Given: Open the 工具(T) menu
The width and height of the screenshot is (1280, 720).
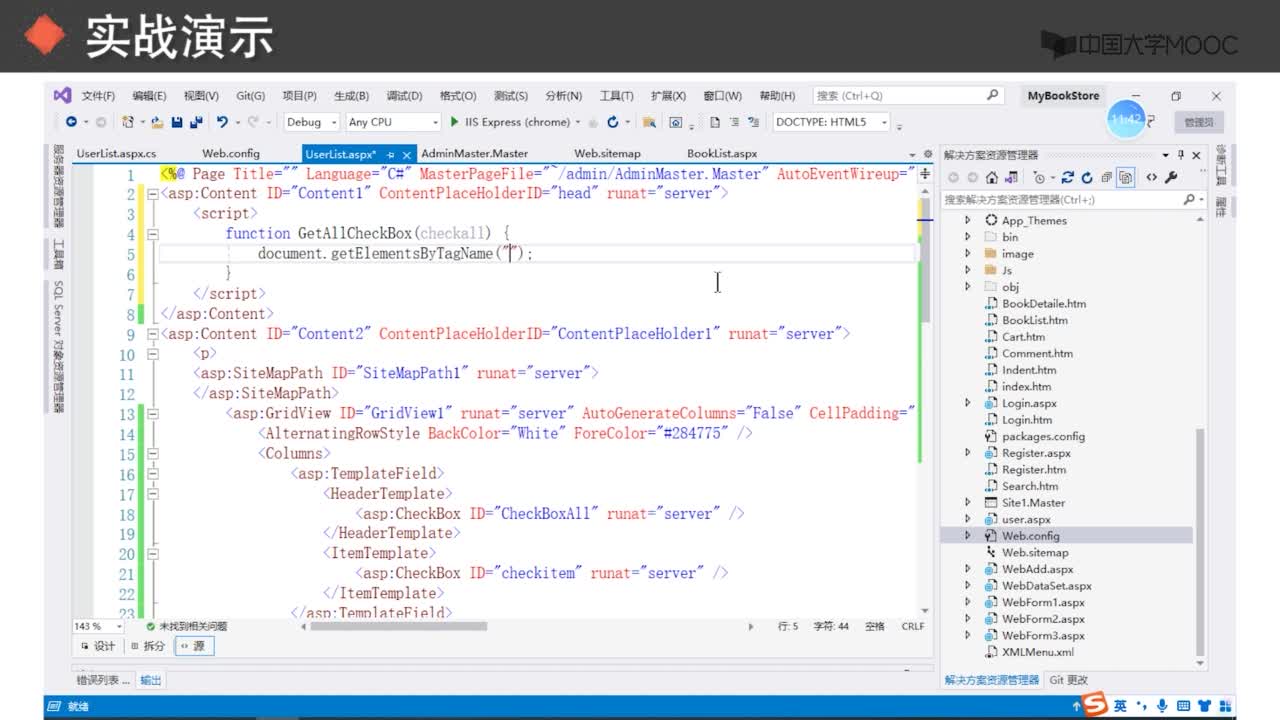Looking at the screenshot, I should click(x=616, y=96).
